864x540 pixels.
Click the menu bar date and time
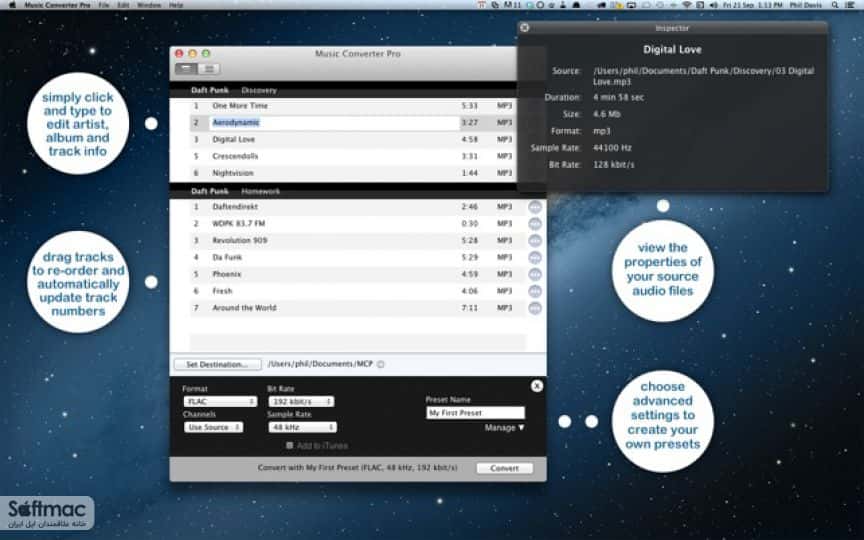tap(752, 5)
